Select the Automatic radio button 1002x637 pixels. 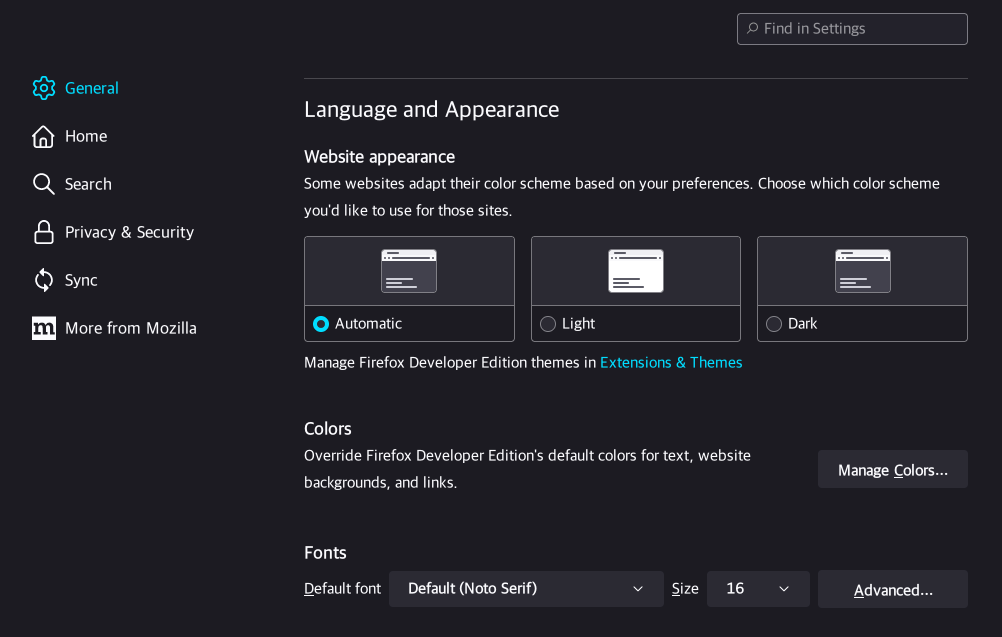pos(321,324)
